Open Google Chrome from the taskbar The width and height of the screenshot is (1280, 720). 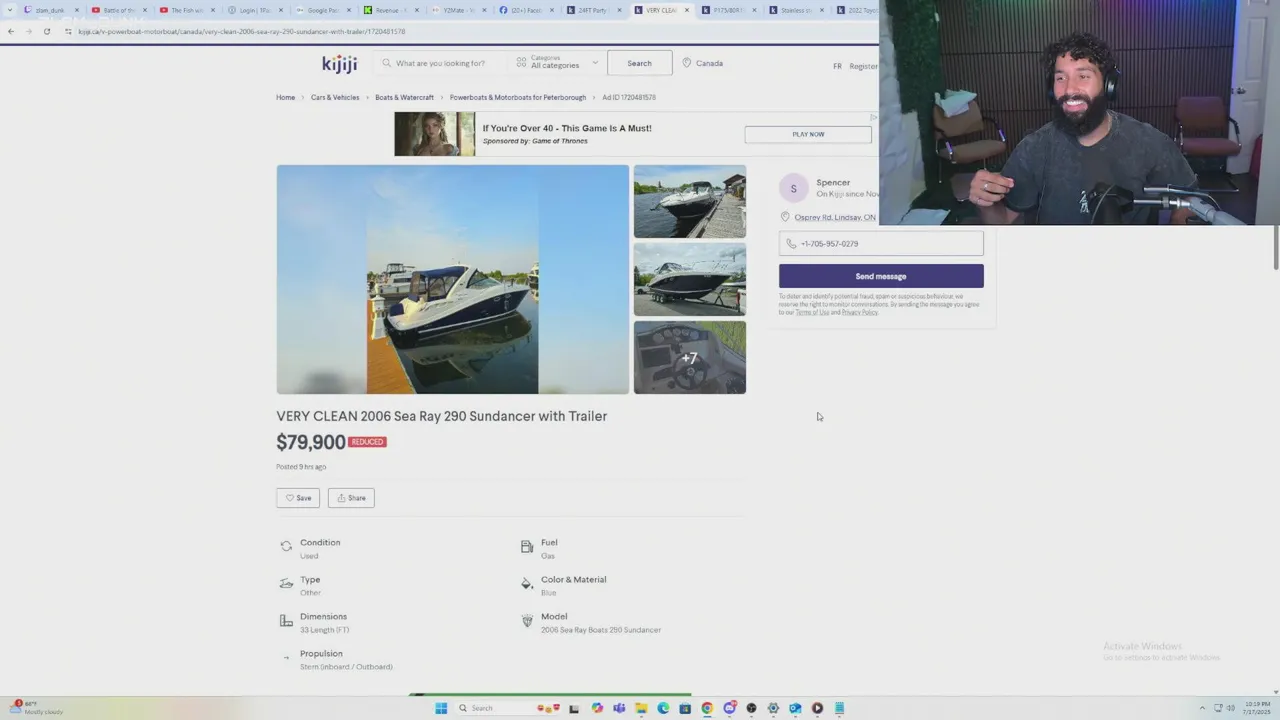(x=707, y=708)
